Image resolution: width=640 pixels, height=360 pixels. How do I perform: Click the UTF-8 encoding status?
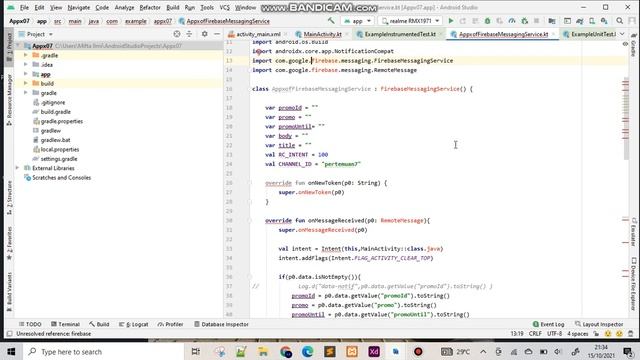point(555,333)
